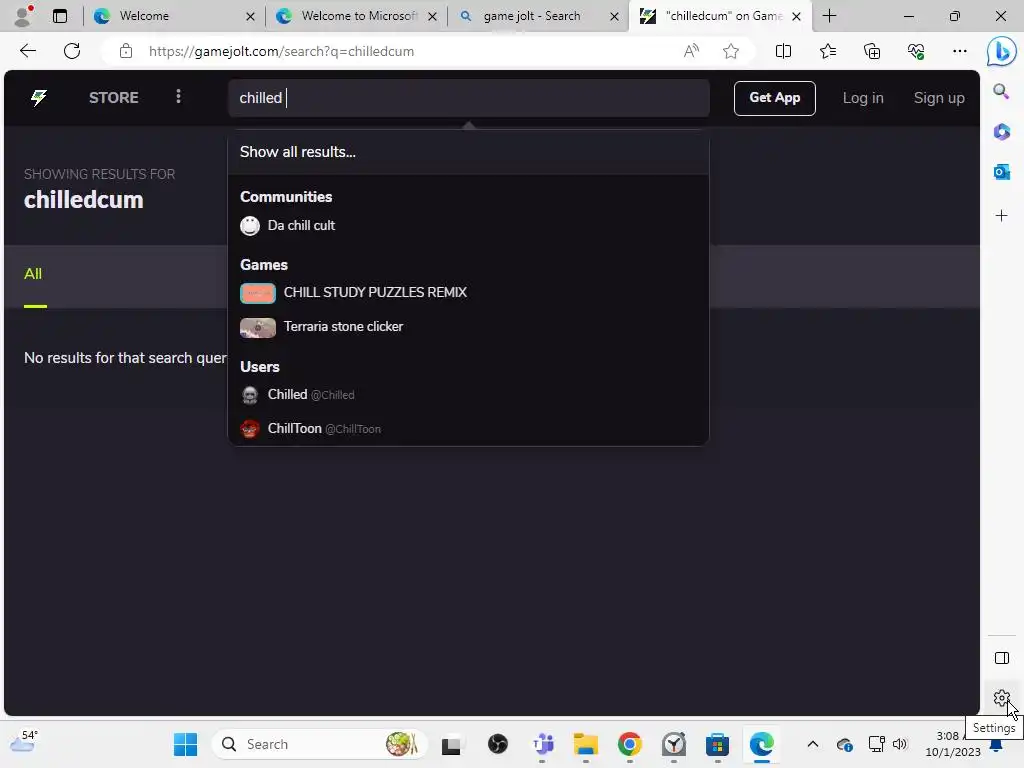Screen dimensions: 1024x768
Task: Switch to the first Welcome tab
Action: 171,16
